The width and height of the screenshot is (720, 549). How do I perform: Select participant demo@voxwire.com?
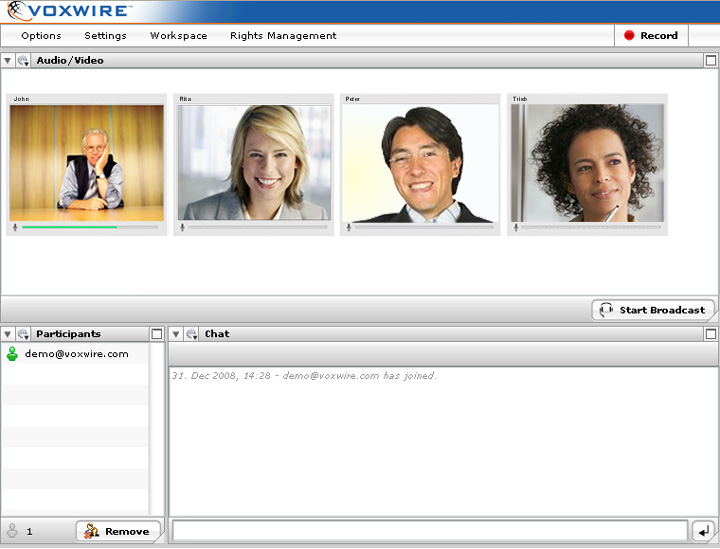75,354
